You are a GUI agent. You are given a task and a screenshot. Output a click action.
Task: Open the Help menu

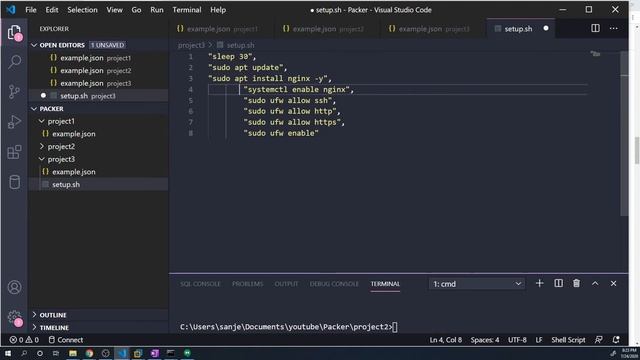tap(218, 10)
